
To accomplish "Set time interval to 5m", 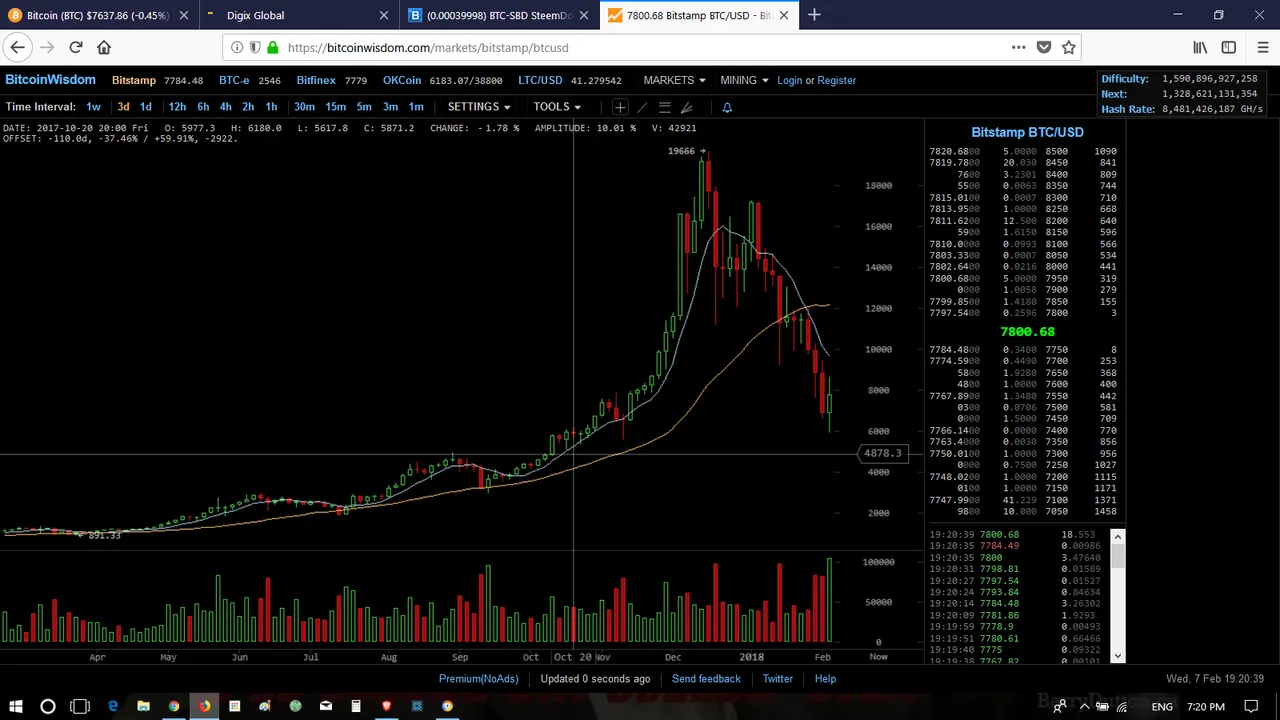I will coord(364,107).
